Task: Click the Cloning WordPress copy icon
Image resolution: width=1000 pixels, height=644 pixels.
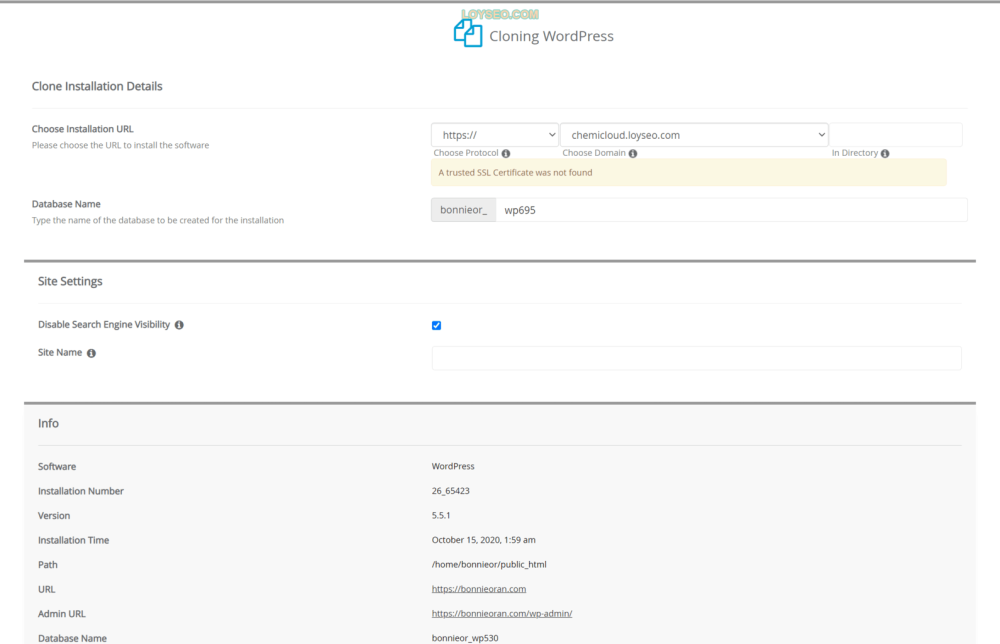Action: click(467, 33)
